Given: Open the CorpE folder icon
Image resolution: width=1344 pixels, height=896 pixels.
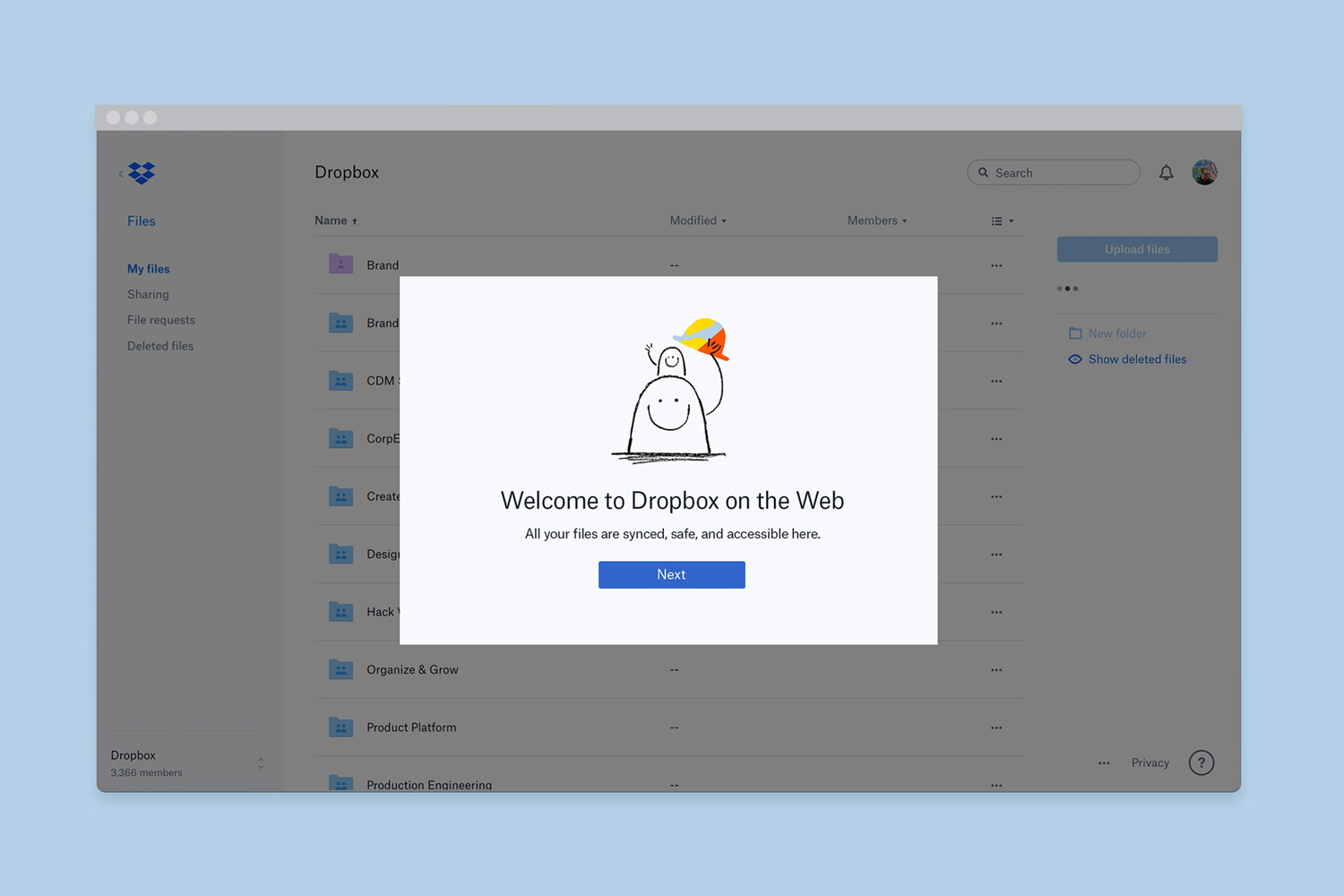Looking at the screenshot, I should (340, 438).
